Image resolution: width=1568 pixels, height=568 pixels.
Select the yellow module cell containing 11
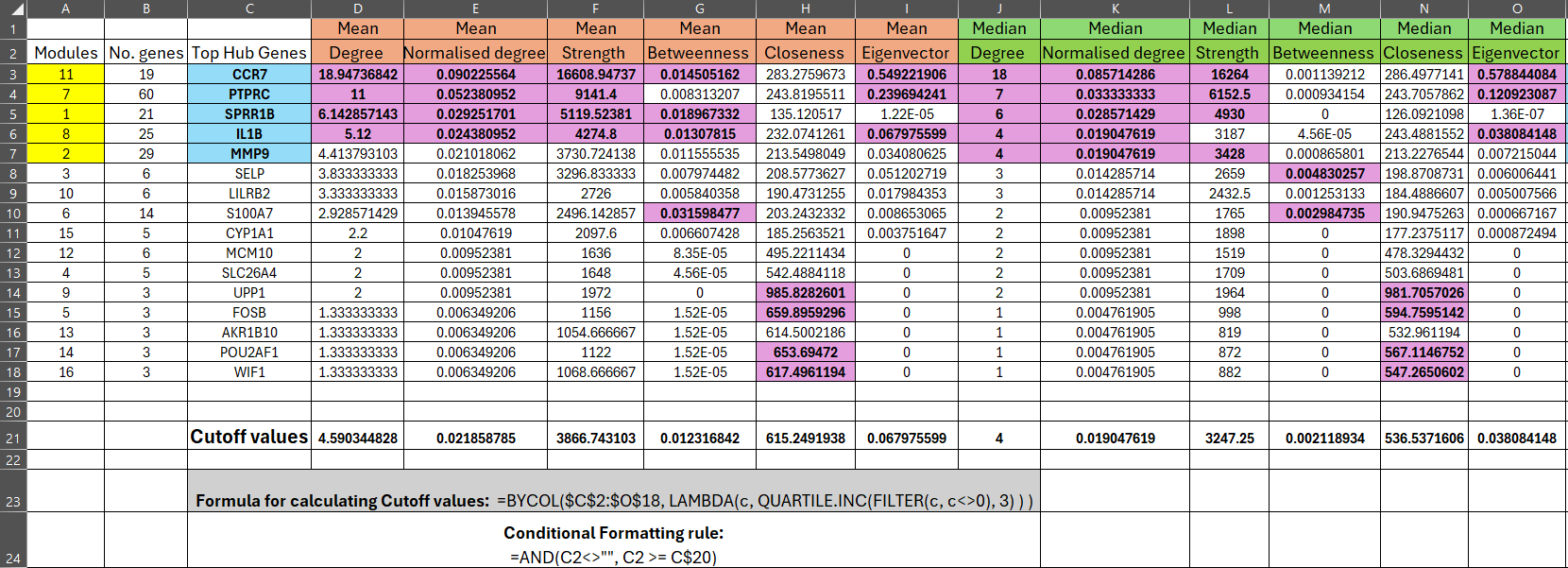(x=65, y=74)
